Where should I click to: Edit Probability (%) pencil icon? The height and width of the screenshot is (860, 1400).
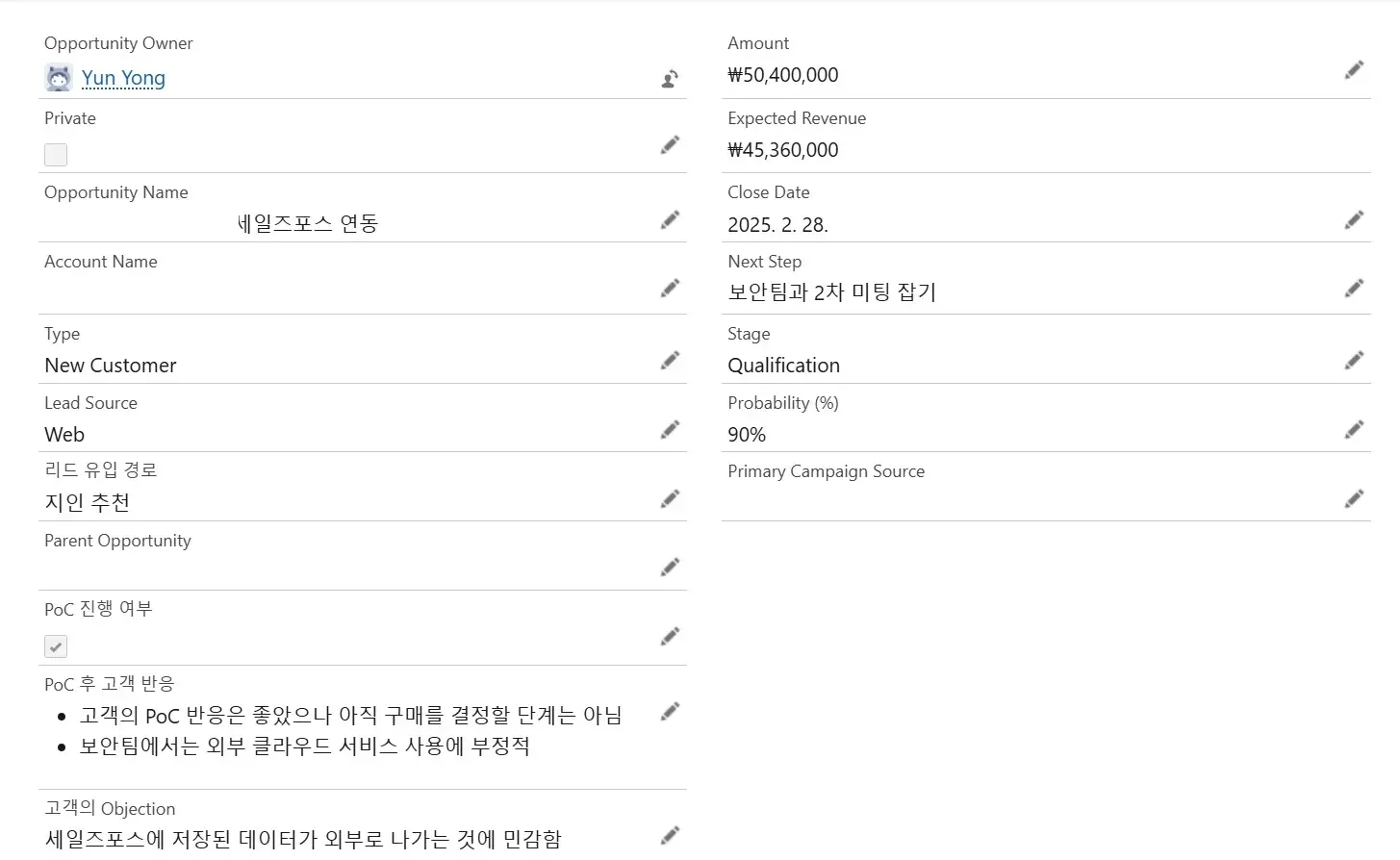(1354, 430)
